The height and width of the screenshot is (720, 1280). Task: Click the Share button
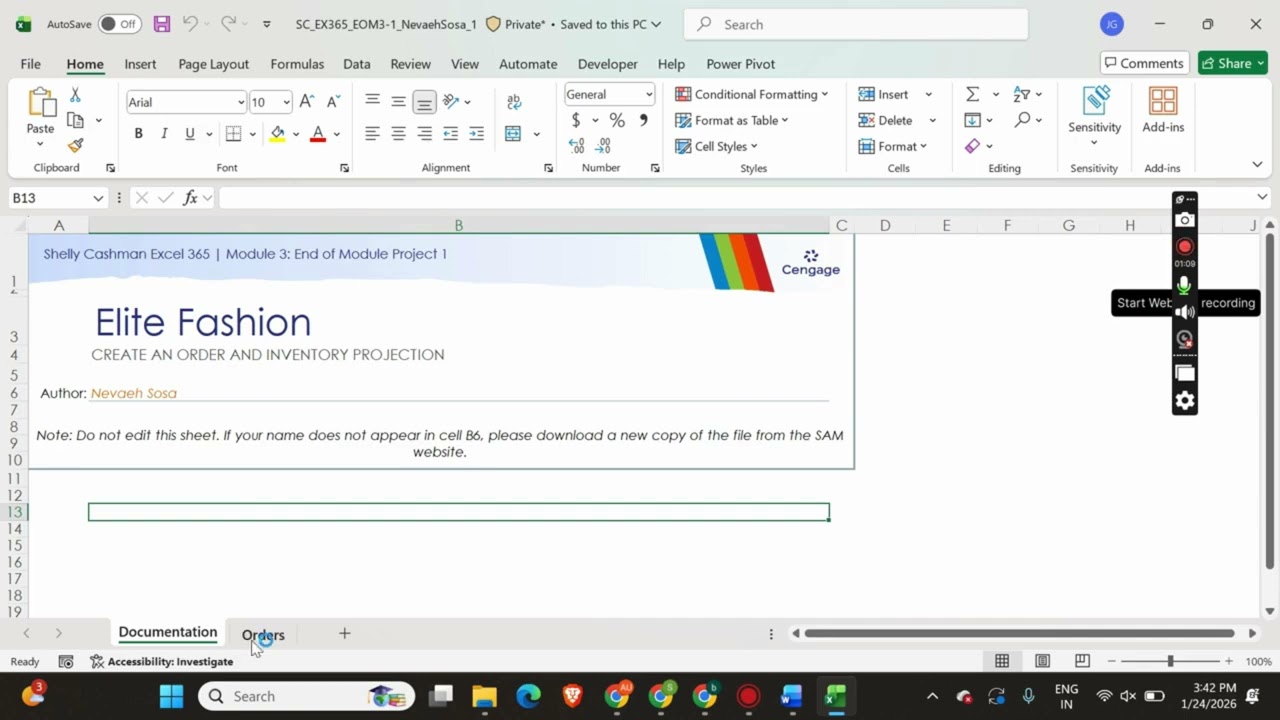pos(1232,63)
